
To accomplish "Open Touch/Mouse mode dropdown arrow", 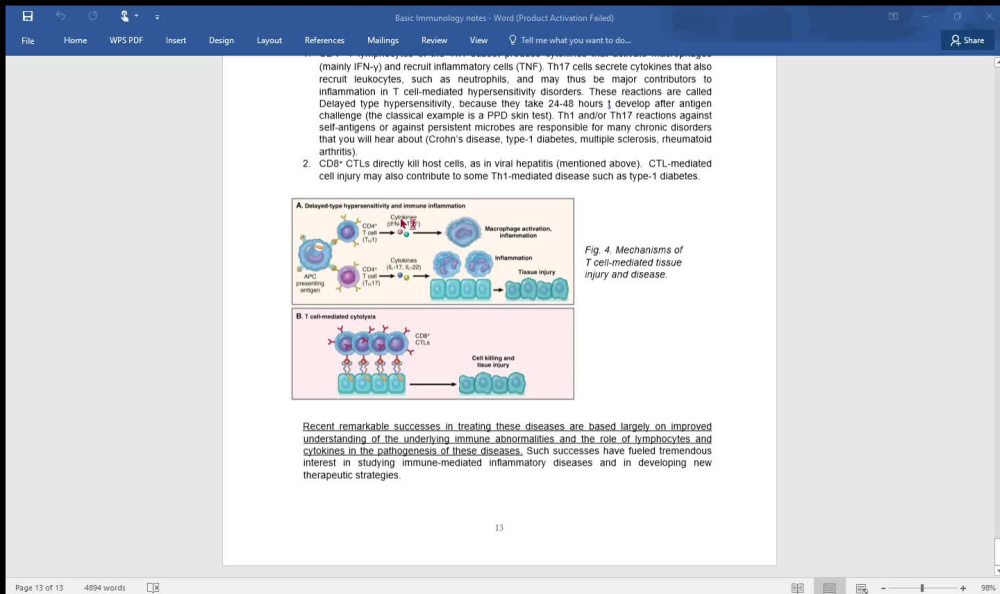I will click(x=136, y=16).
